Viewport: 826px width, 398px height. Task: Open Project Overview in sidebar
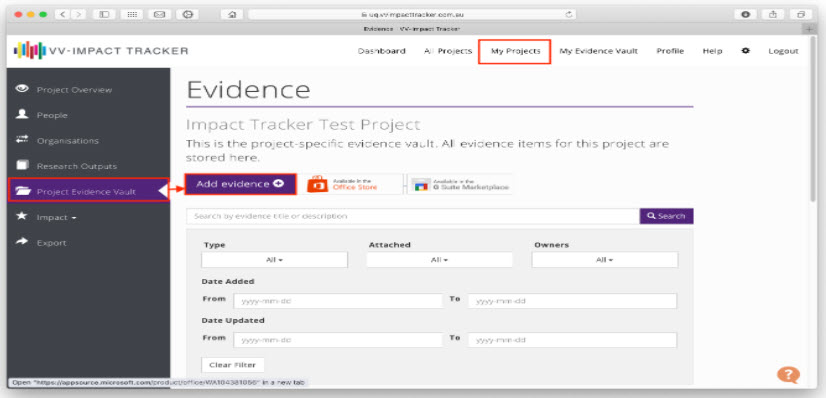click(74, 89)
